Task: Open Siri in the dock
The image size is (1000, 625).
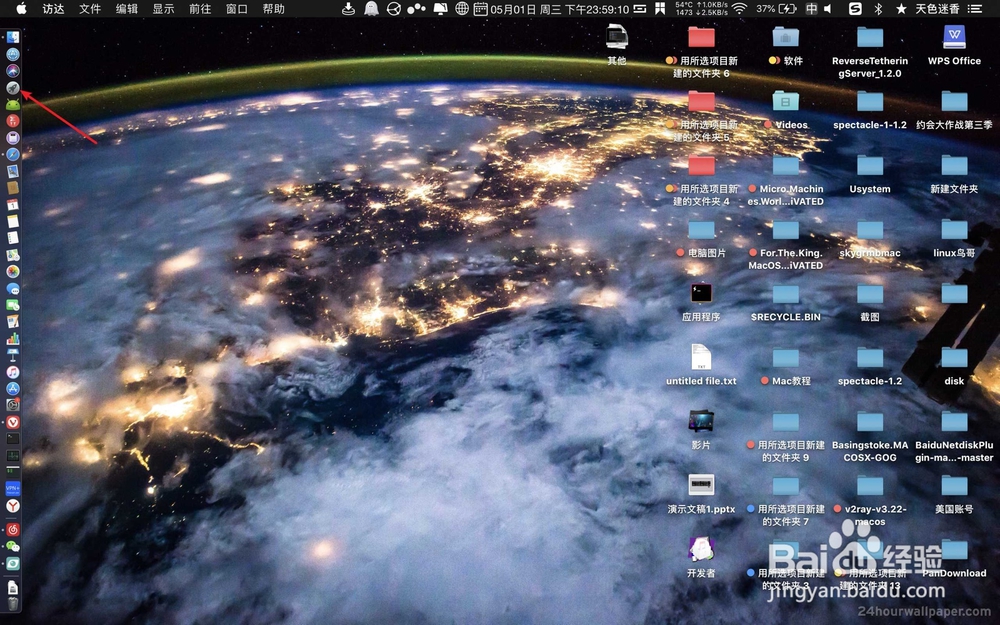Action: click(13, 70)
